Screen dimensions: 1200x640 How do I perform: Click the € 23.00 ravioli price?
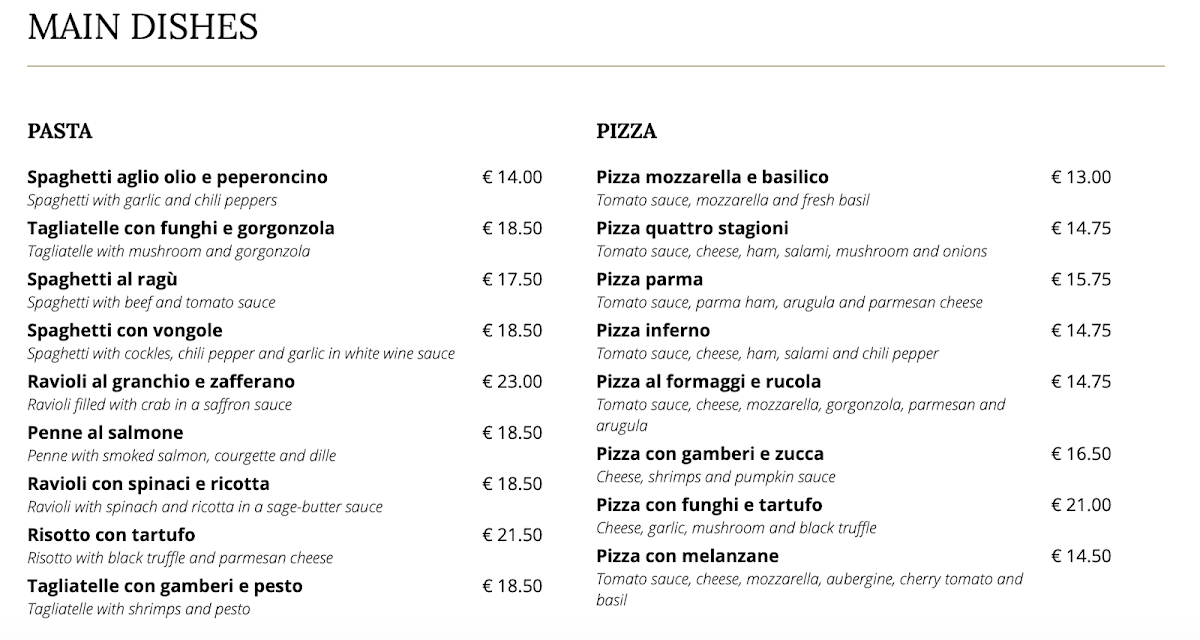(512, 382)
